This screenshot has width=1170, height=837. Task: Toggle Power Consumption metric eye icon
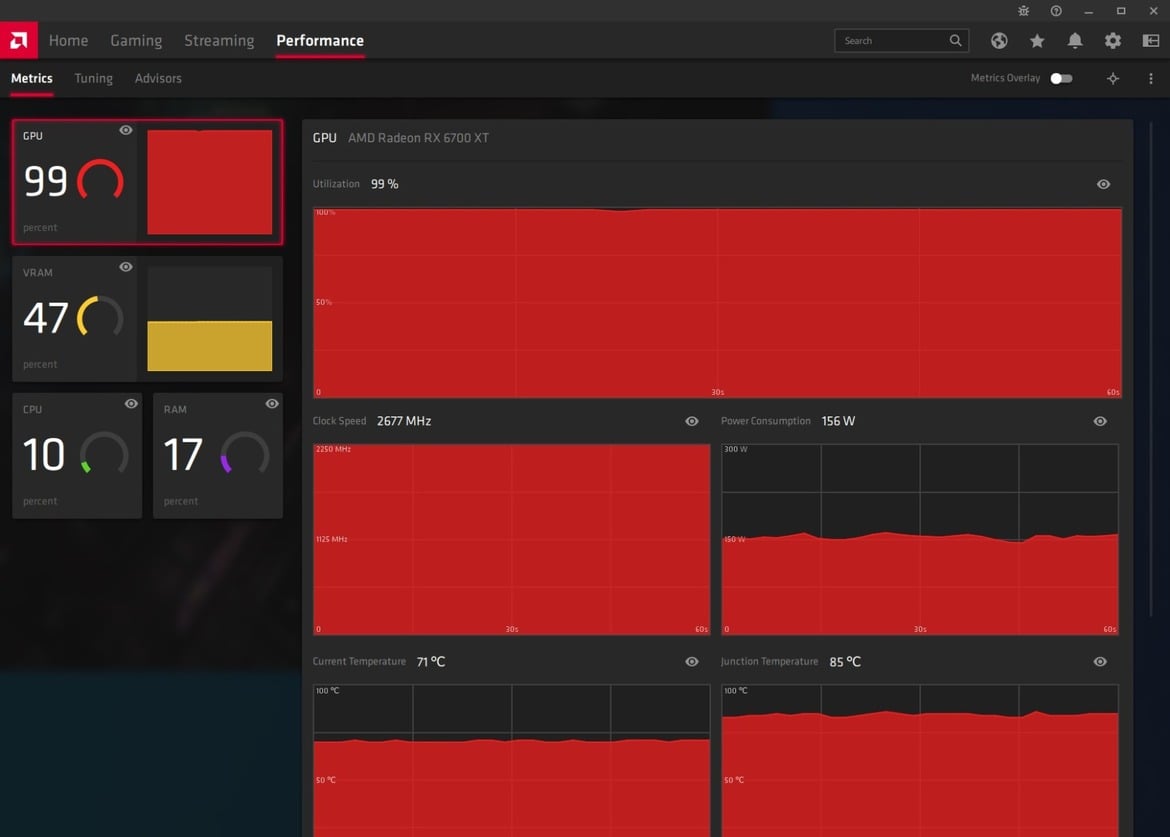point(1100,421)
